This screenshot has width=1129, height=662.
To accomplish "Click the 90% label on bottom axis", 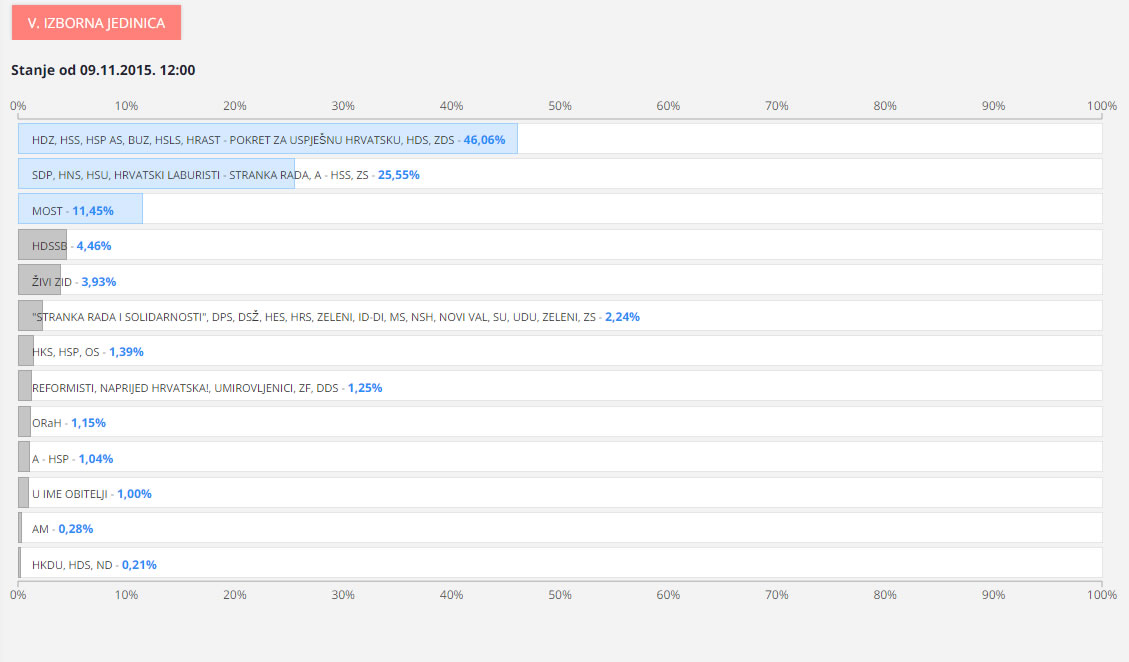I will click(x=993, y=595).
